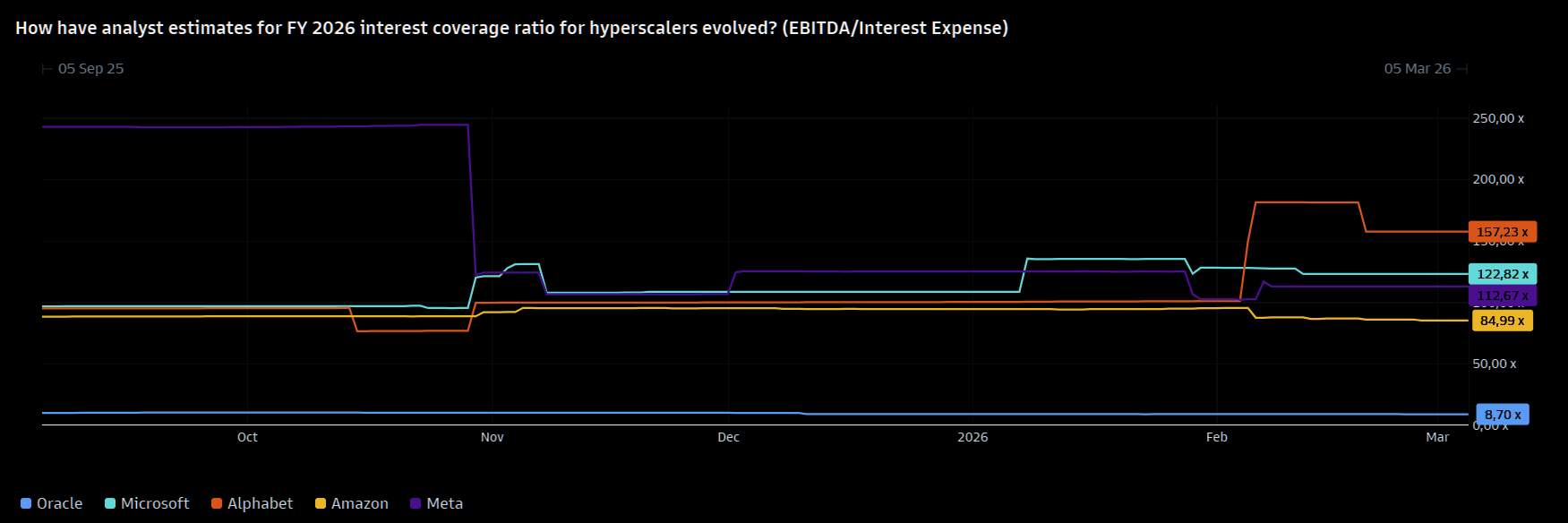Image resolution: width=1568 pixels, height=523 pixels.
Task: Click the Meta purple legend swatch
Action: (416, 503)
